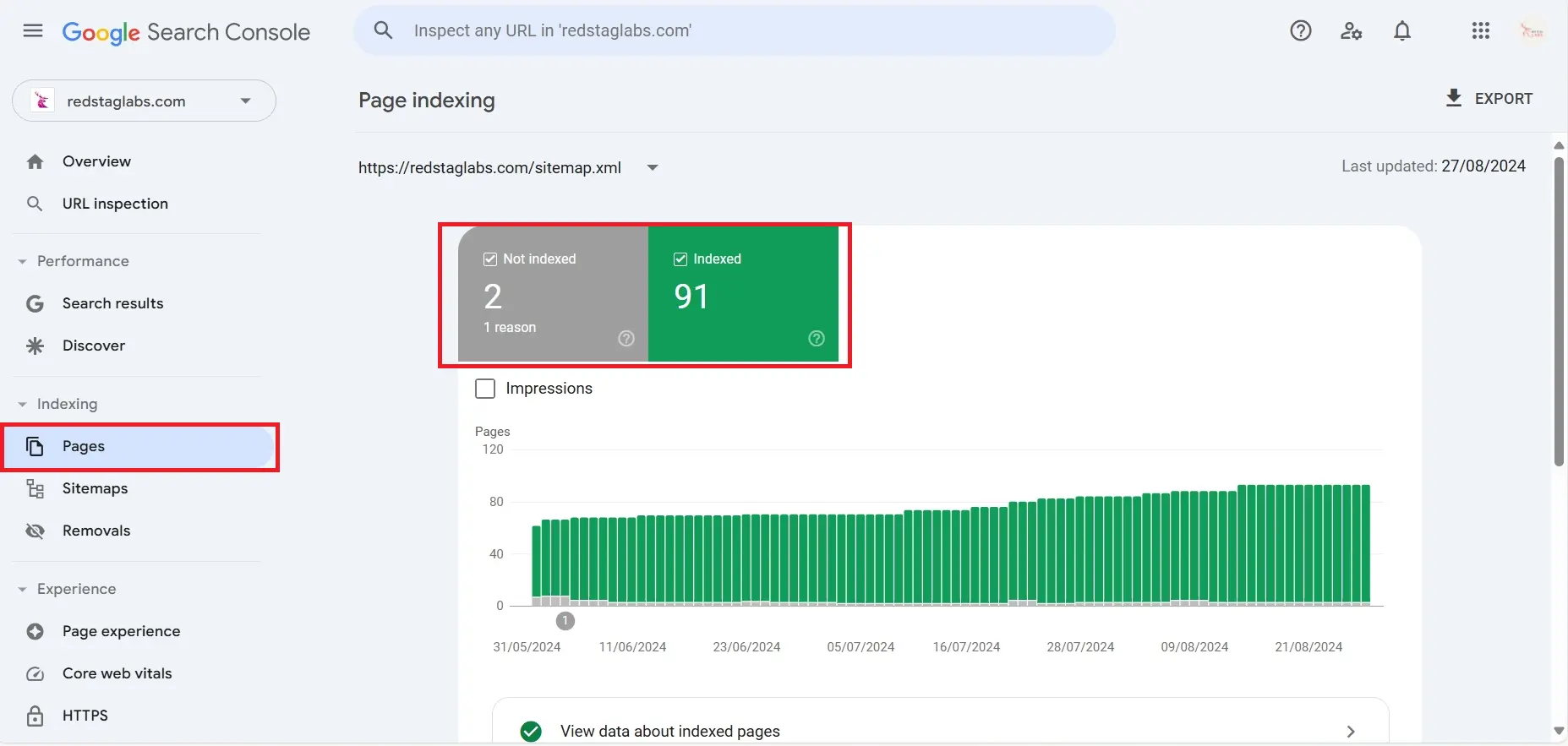Click the vertical scrollbar thumb

[x=1559, y=313]
